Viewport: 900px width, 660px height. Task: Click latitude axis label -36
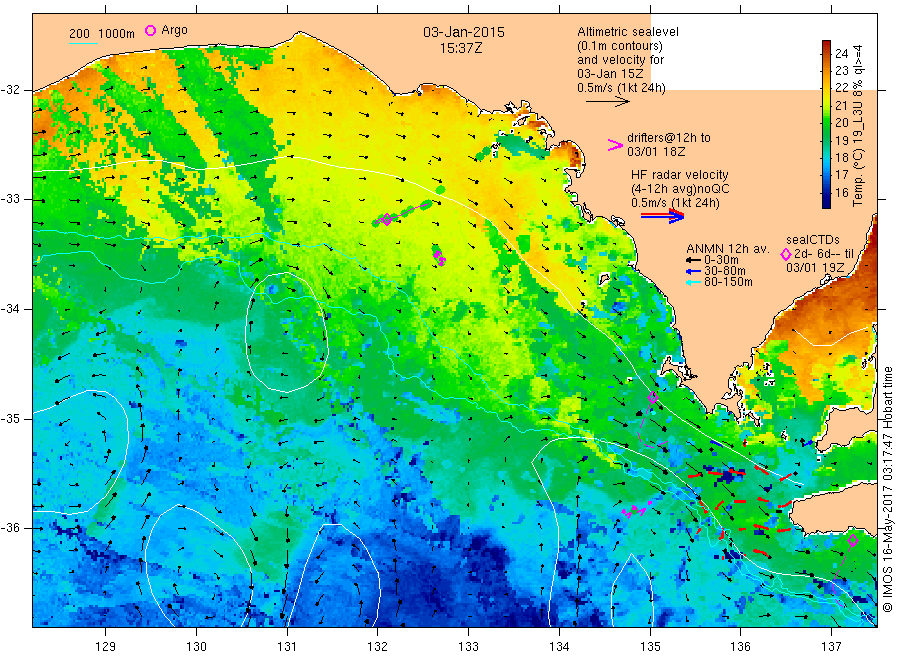10,527
